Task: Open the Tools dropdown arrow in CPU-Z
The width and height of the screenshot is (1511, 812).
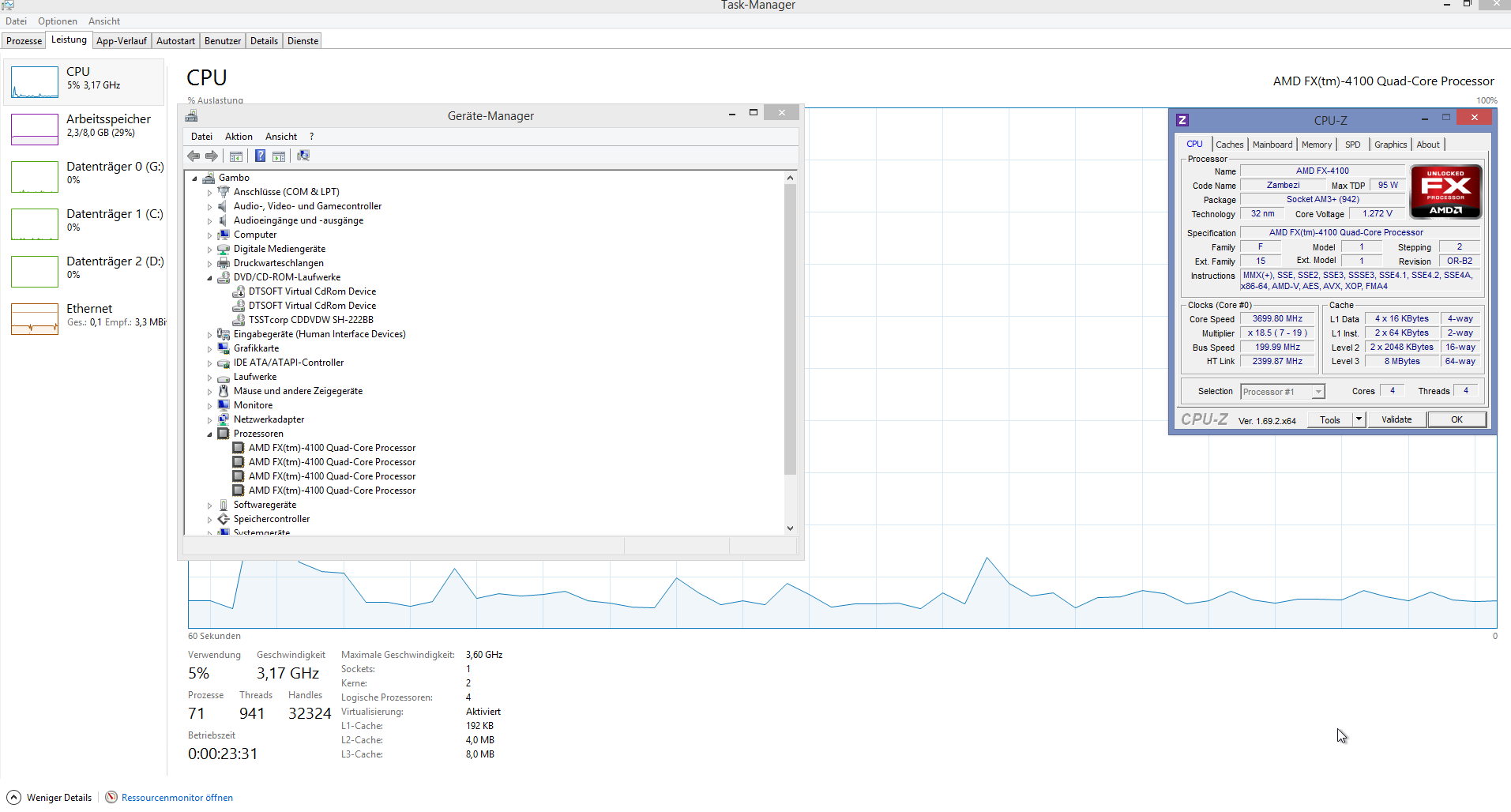Action: click(1359, 419)
